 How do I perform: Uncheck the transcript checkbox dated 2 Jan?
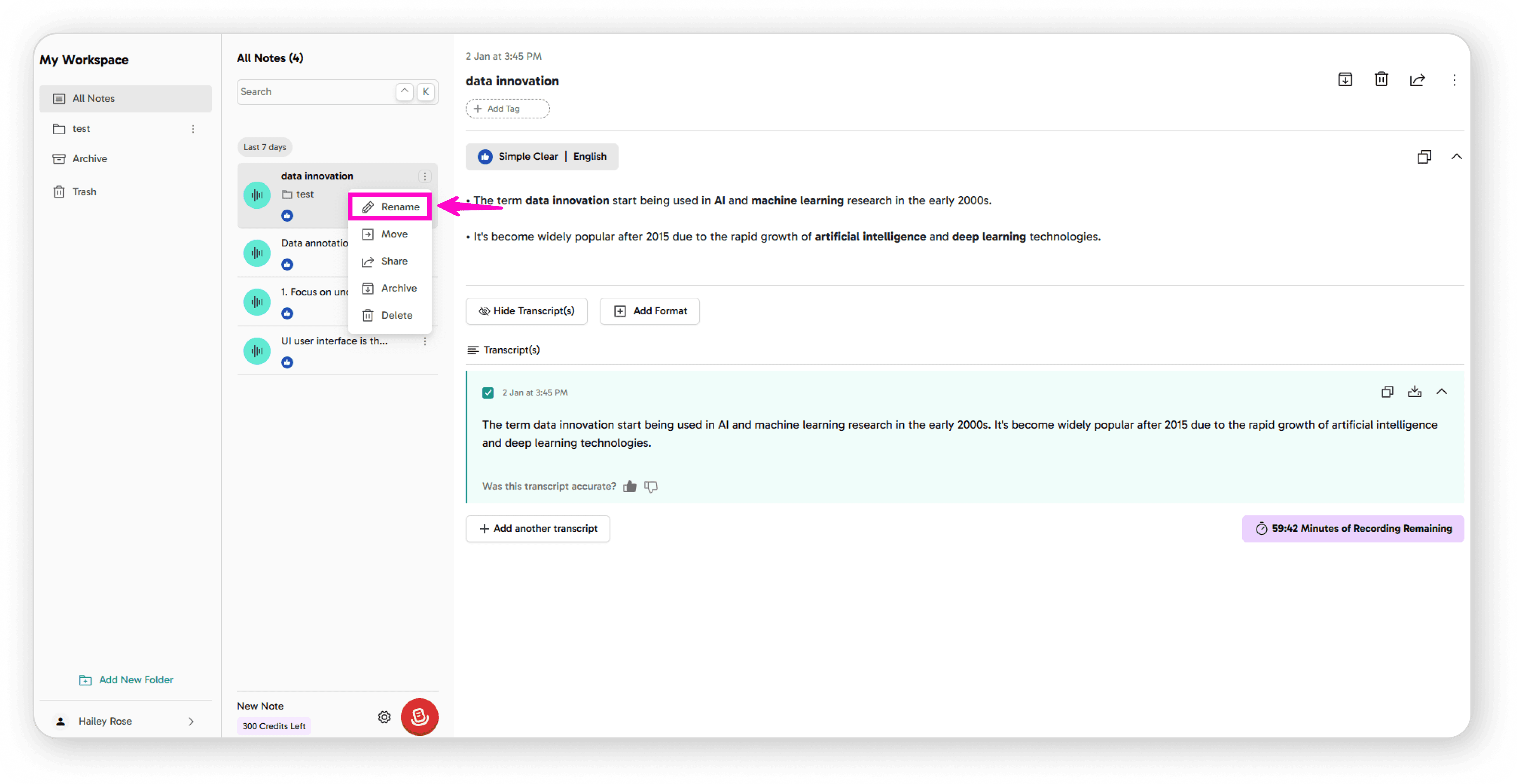click(488, 393)
